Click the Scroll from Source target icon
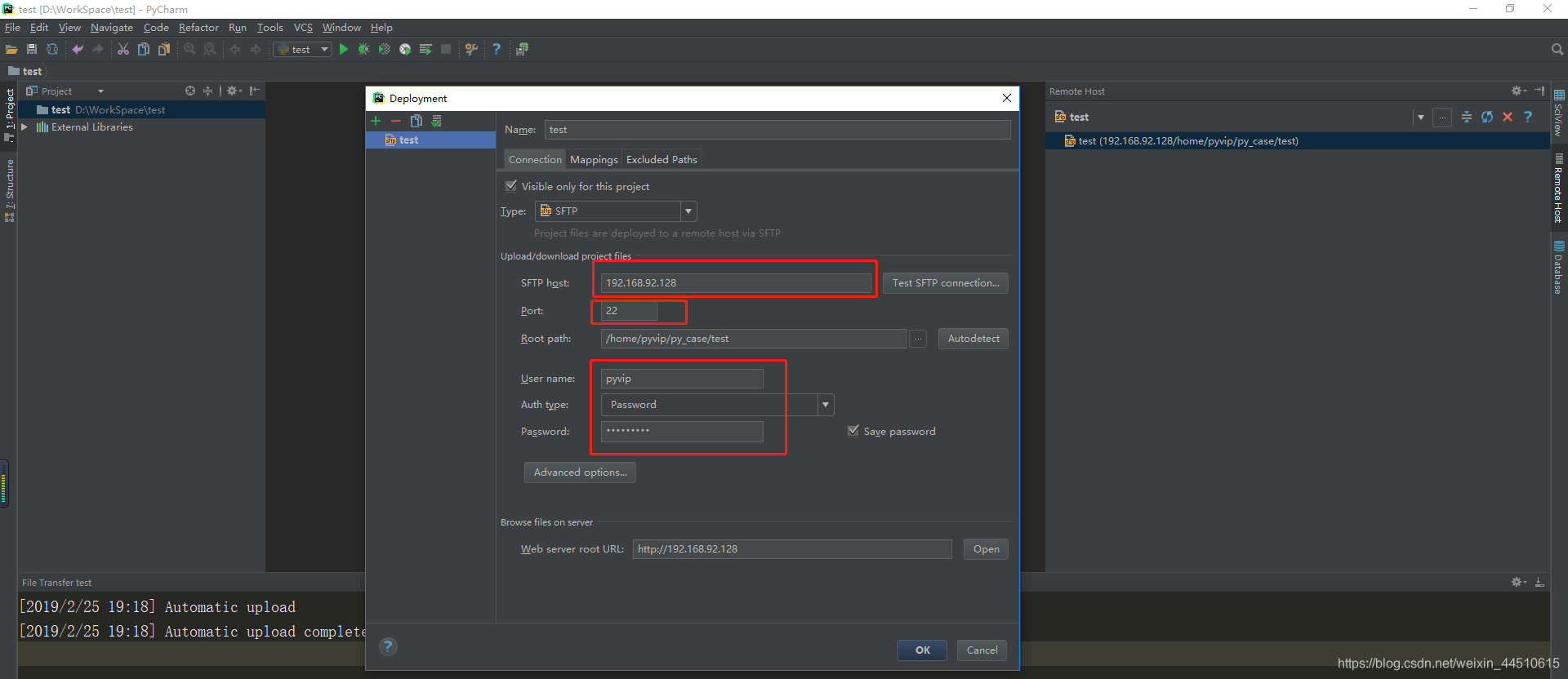Viewport: 1568px width, 679px height. 190,91
